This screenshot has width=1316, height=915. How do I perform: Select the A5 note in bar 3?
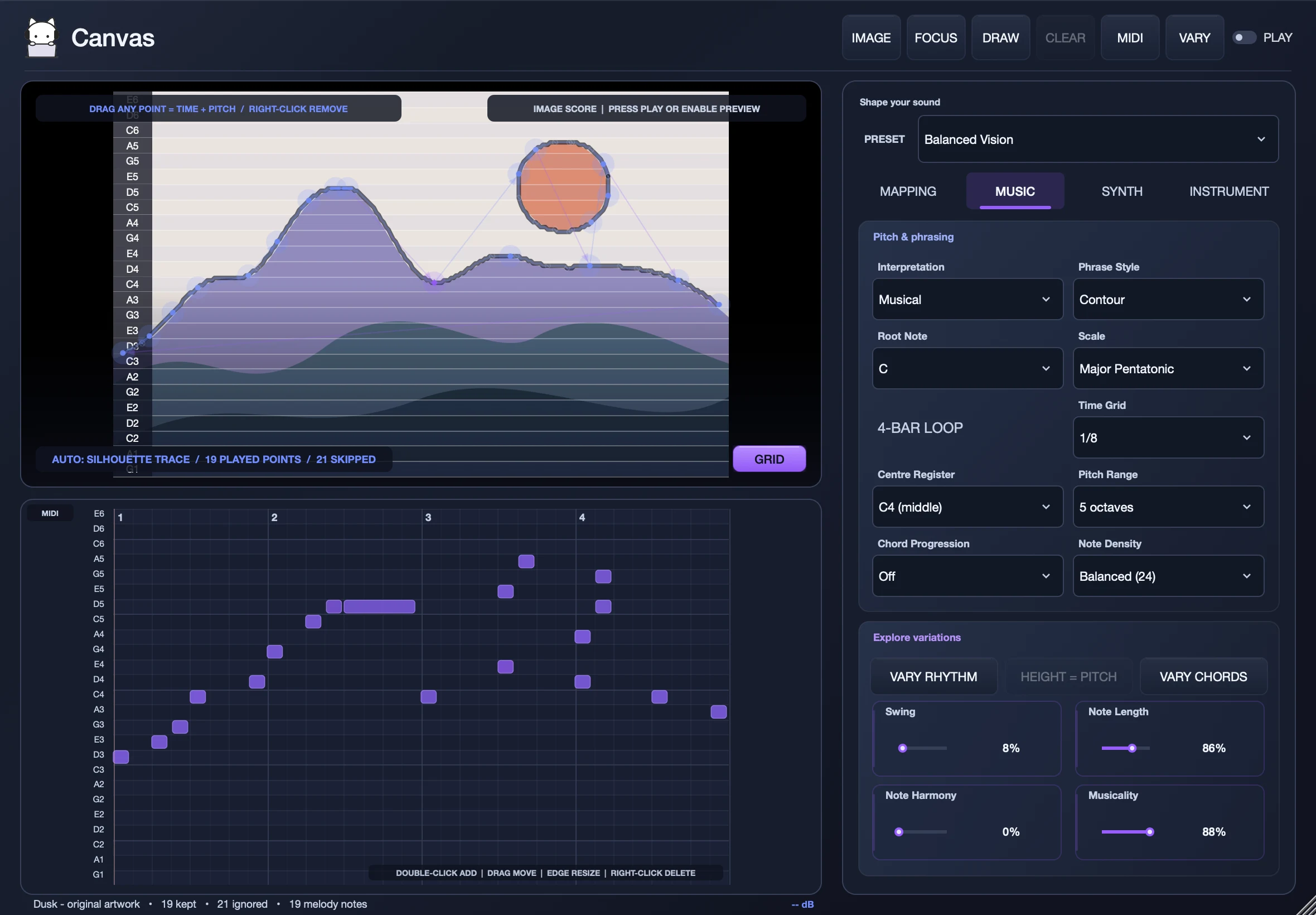point(526,561)
